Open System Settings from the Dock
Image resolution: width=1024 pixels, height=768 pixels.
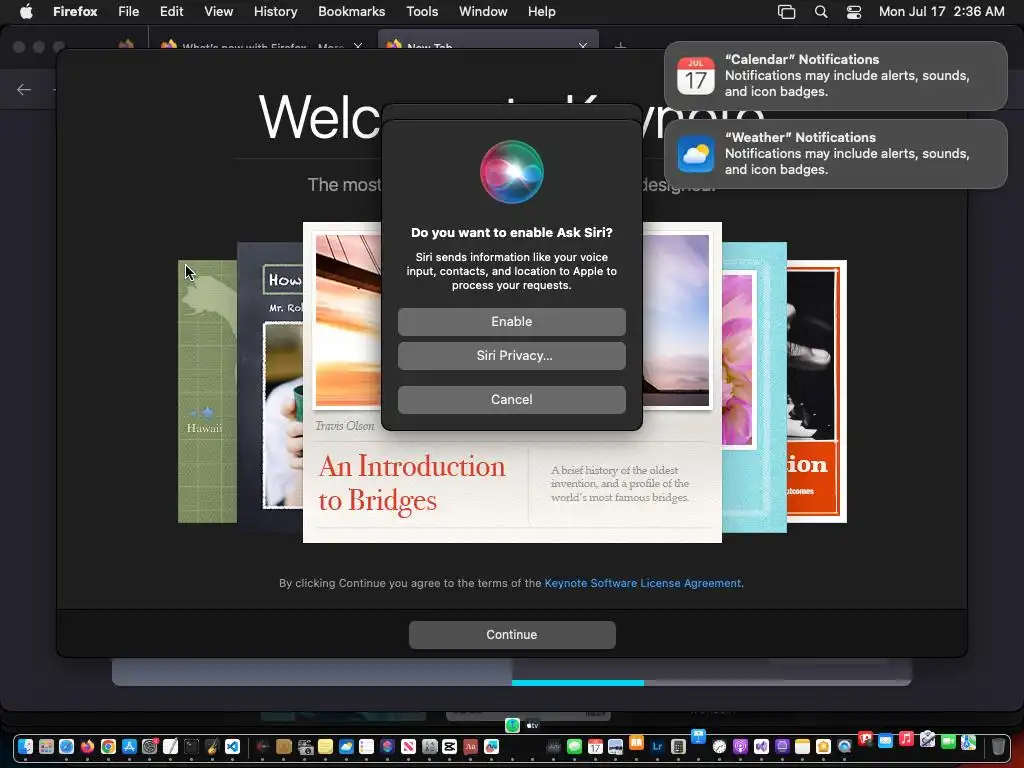coord(150,746)
